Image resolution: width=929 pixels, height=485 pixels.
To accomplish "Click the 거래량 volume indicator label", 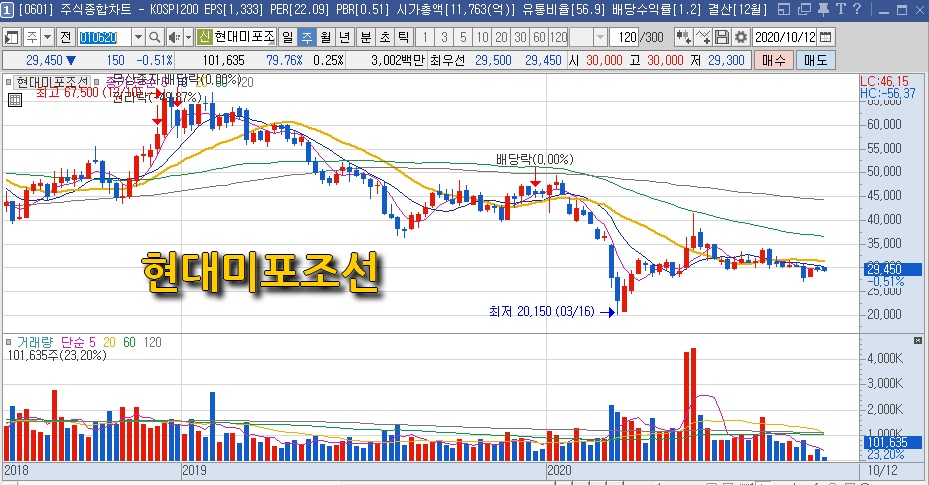I will [x=34, y=342].
